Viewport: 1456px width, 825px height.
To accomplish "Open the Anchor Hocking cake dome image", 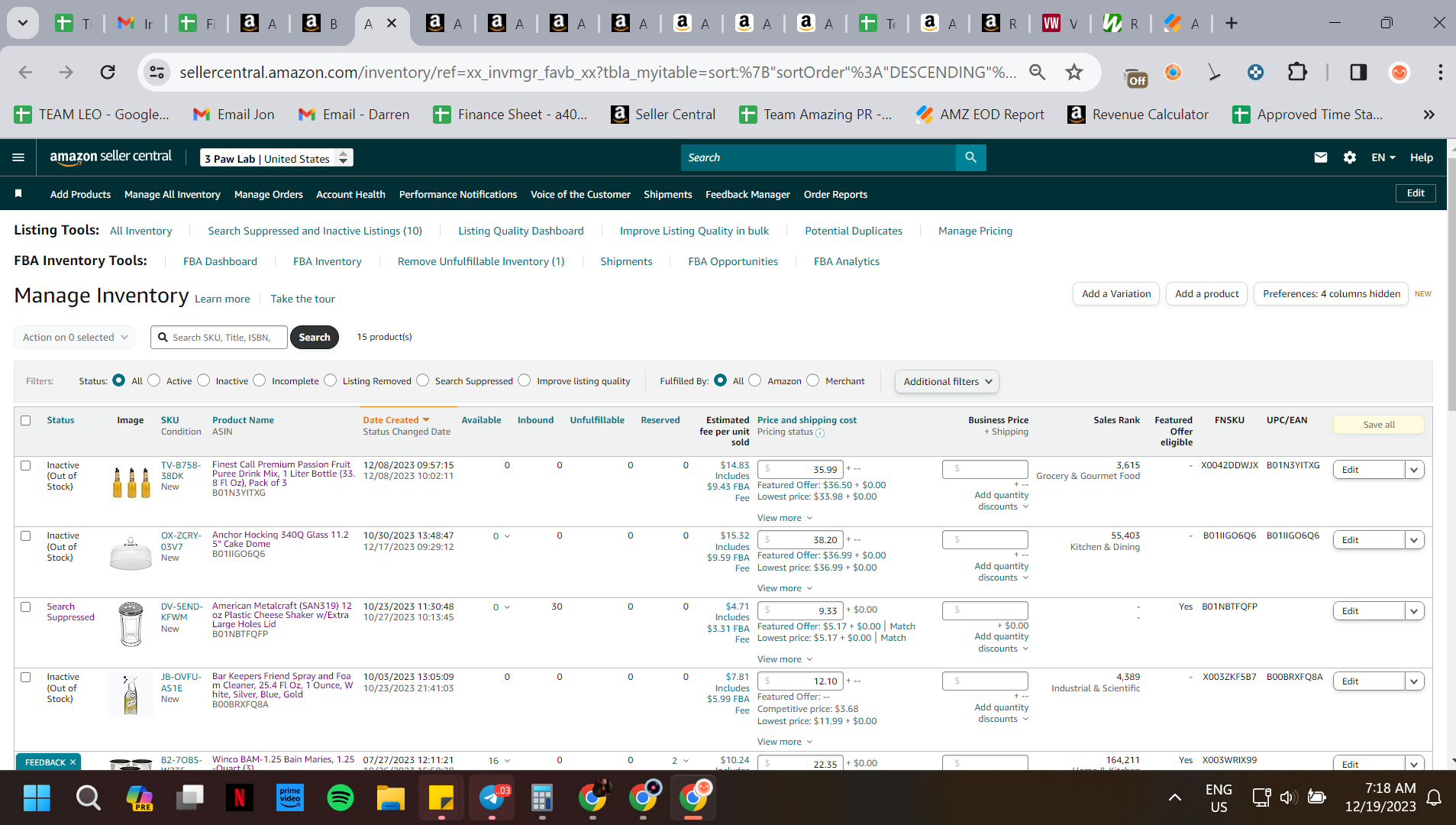I will pos(131,553).
